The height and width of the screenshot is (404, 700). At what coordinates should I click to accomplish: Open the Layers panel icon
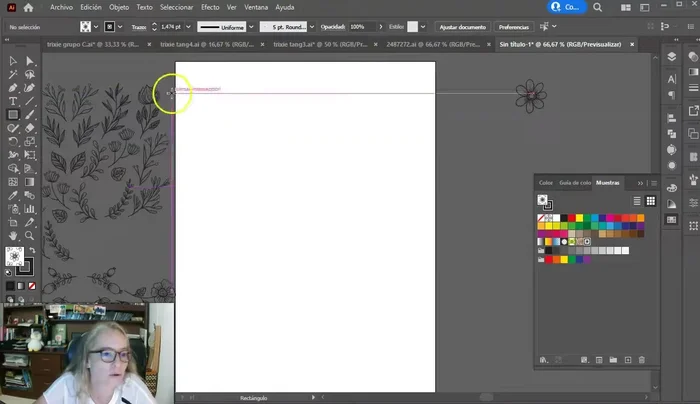[x=671, y=57]
